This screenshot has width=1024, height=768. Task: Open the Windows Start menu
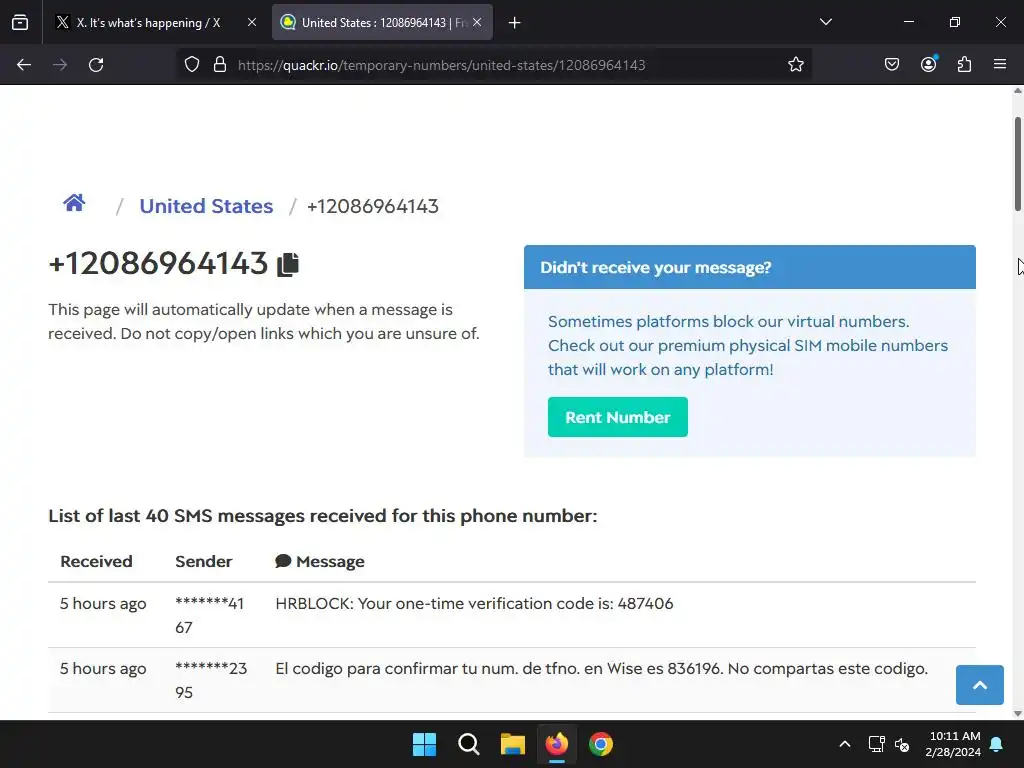tap(424, 744)
